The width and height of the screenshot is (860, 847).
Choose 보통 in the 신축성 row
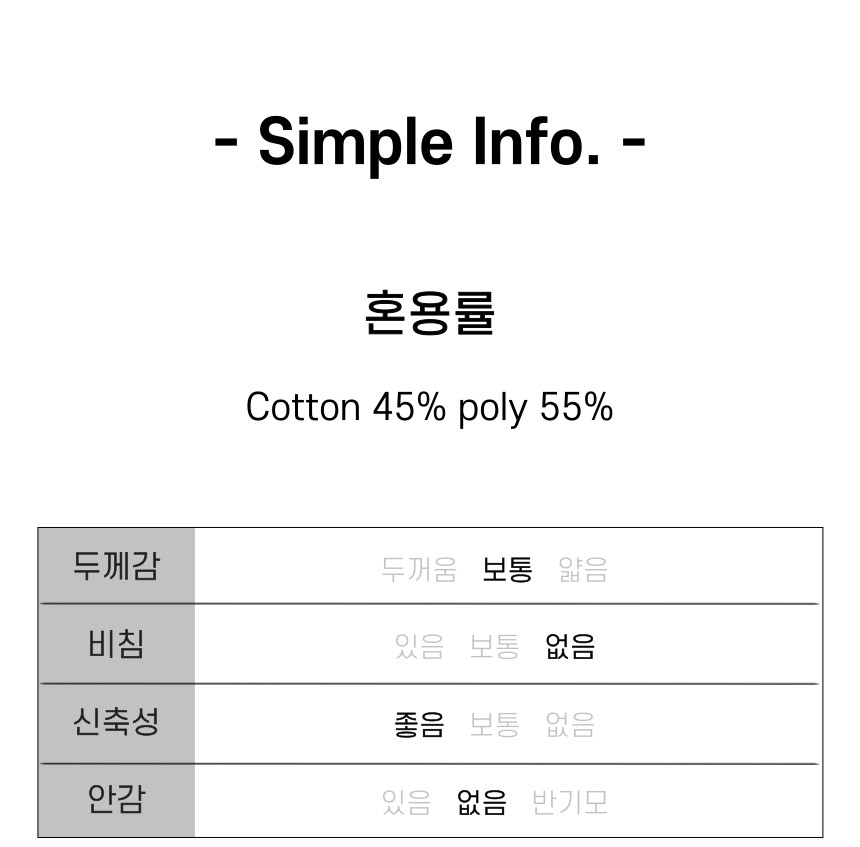pos(494,725)
